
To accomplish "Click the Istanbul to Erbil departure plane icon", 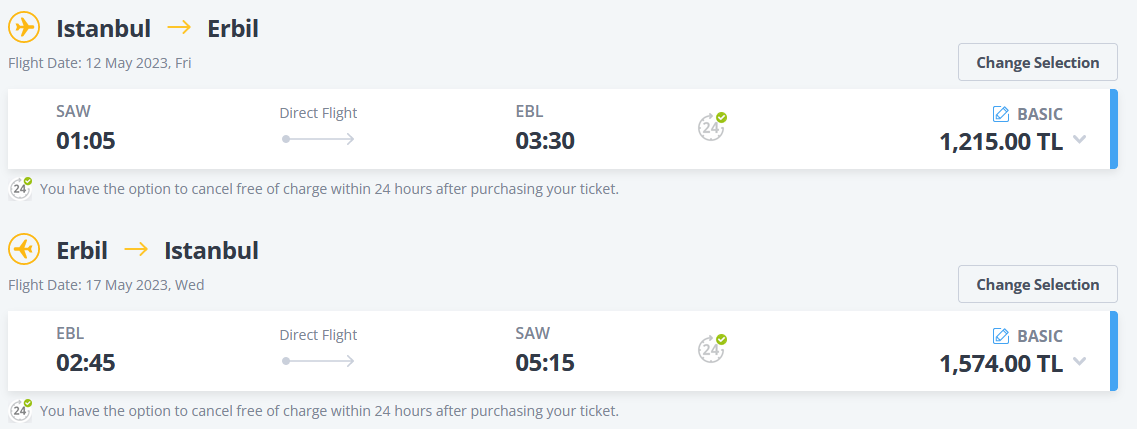I will click(x=24, y=28).
